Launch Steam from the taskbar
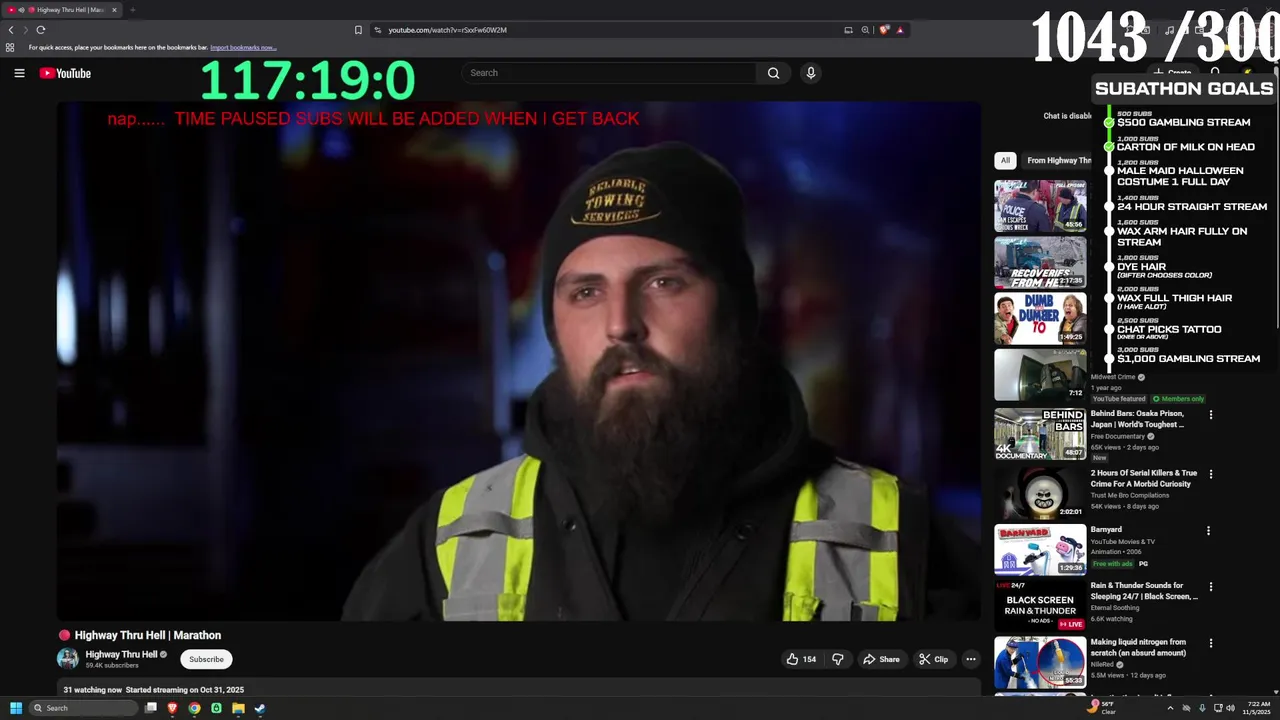This screenshot has height=720, width=1280. pyautogui.click(x=260, y=708)
